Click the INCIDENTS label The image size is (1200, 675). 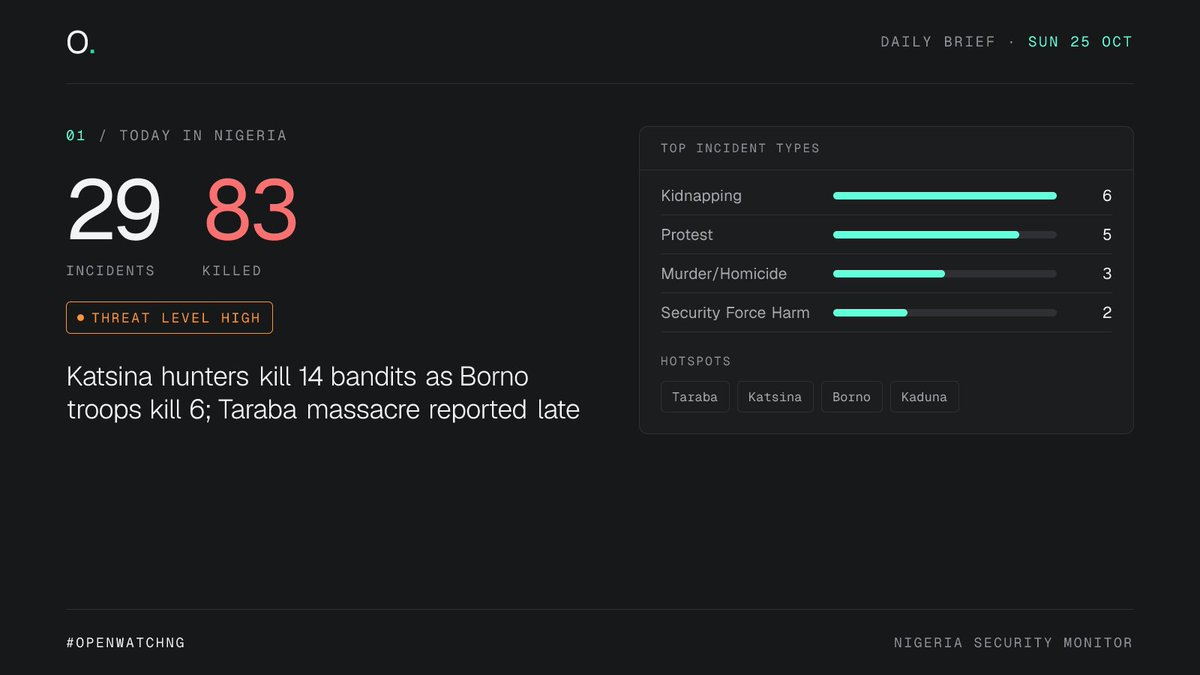(111, 271)
